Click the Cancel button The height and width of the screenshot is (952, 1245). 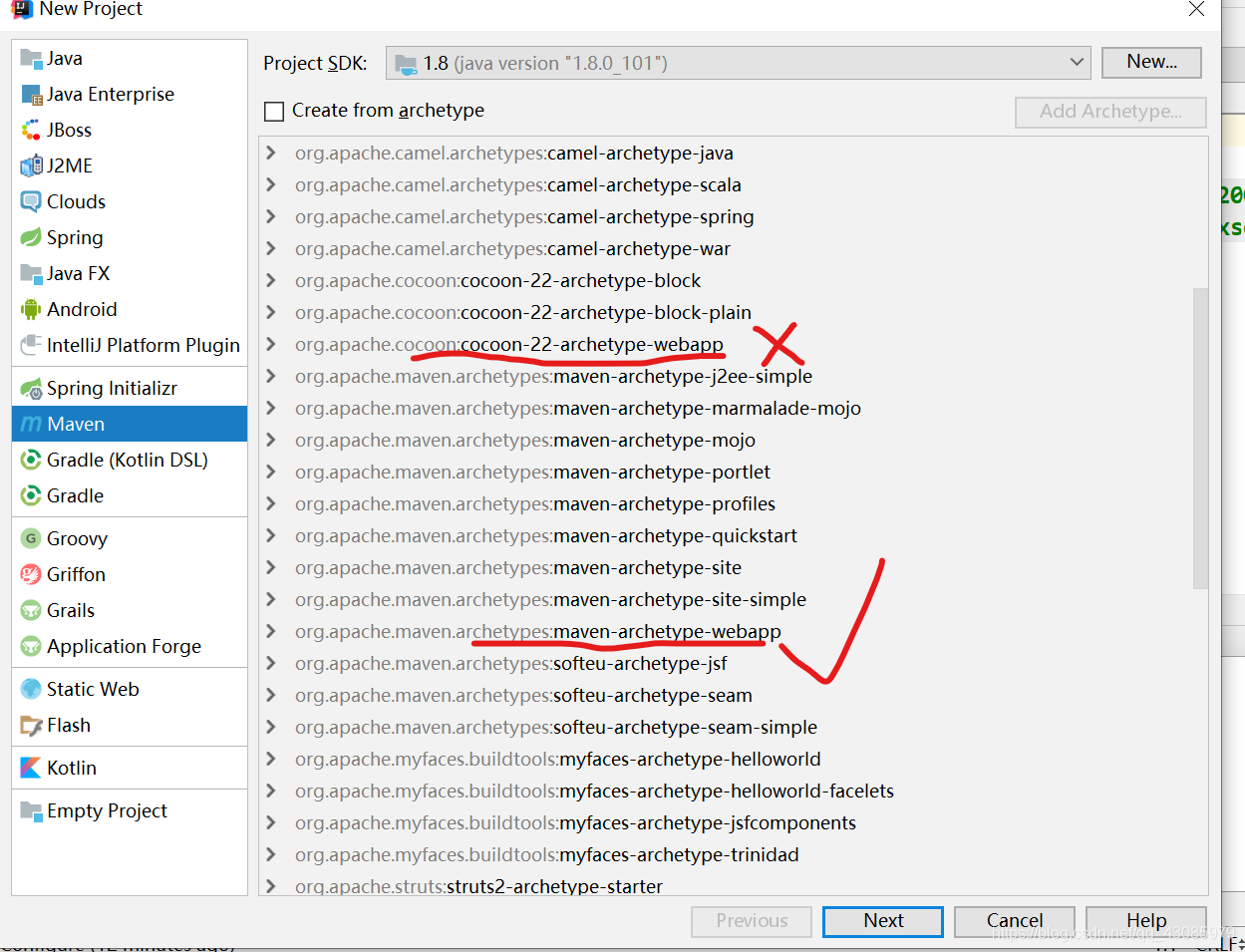click(1015, 921)
